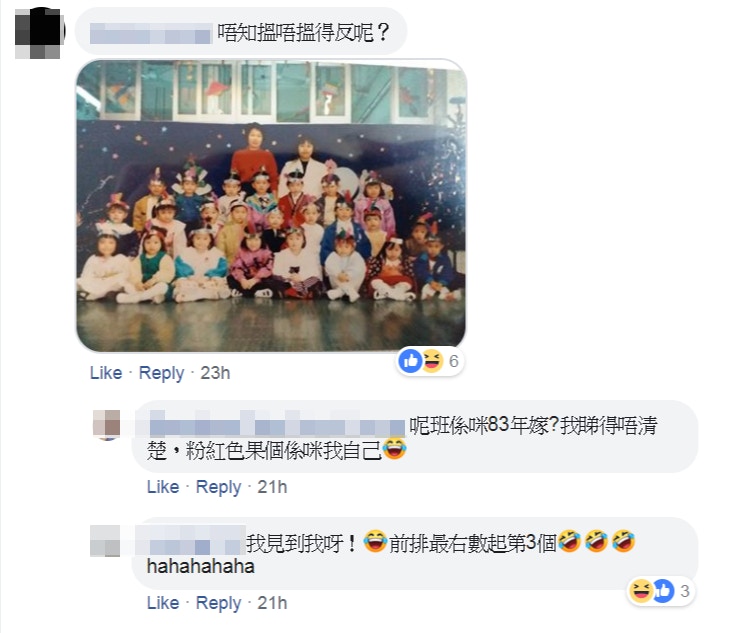Click the thumbs-up reaction icon beside count 3
The width and height of the screenshot is (730, 633).
click(x=663, y=591)
